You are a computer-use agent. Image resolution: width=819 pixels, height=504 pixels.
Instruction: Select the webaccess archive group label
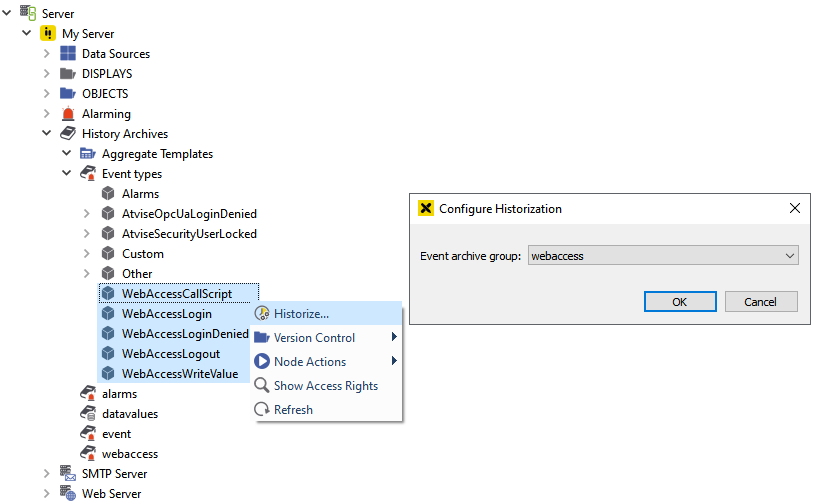130,454
